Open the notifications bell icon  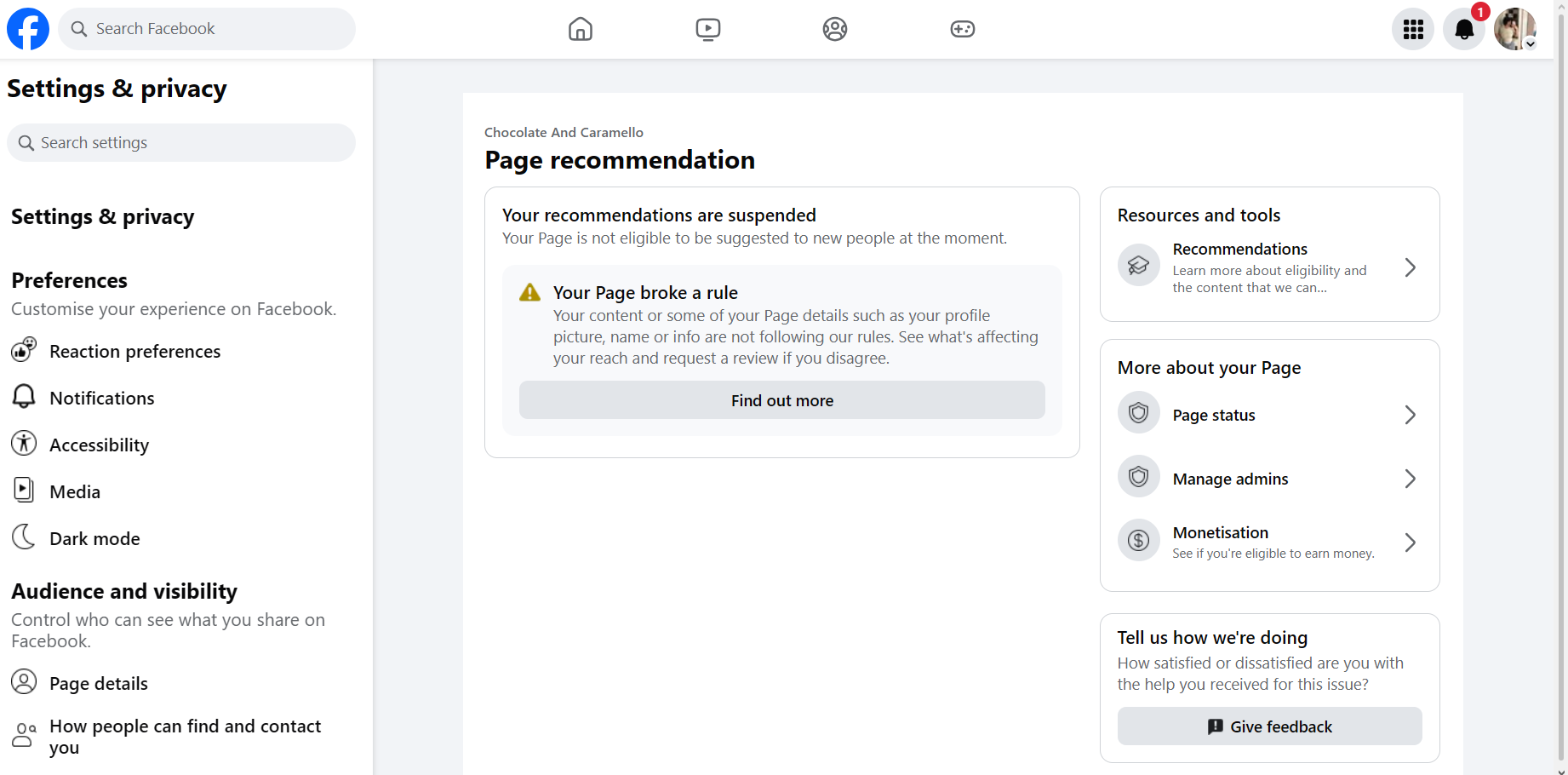click(x=1464, y=29)
